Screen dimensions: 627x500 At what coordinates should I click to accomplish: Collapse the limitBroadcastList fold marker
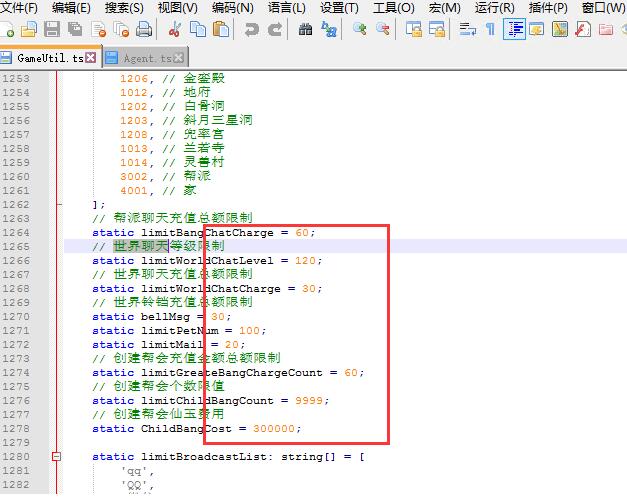click(x=57, y=457)
